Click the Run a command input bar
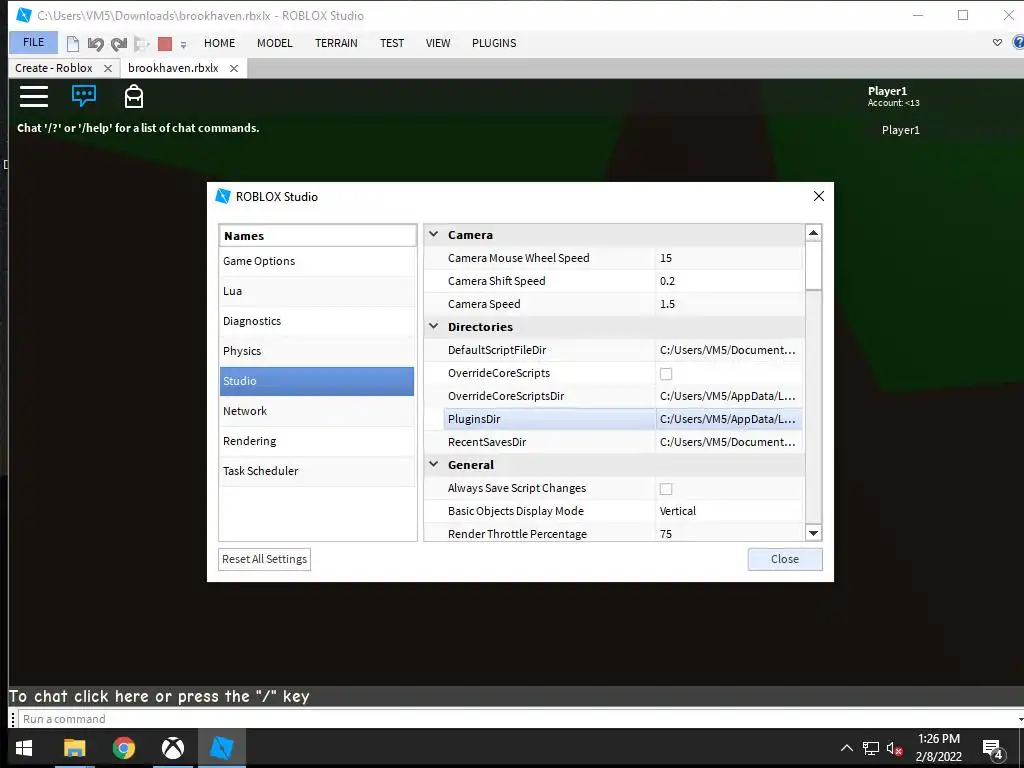Screen dimensions: 1024x768 click(519, 719)
